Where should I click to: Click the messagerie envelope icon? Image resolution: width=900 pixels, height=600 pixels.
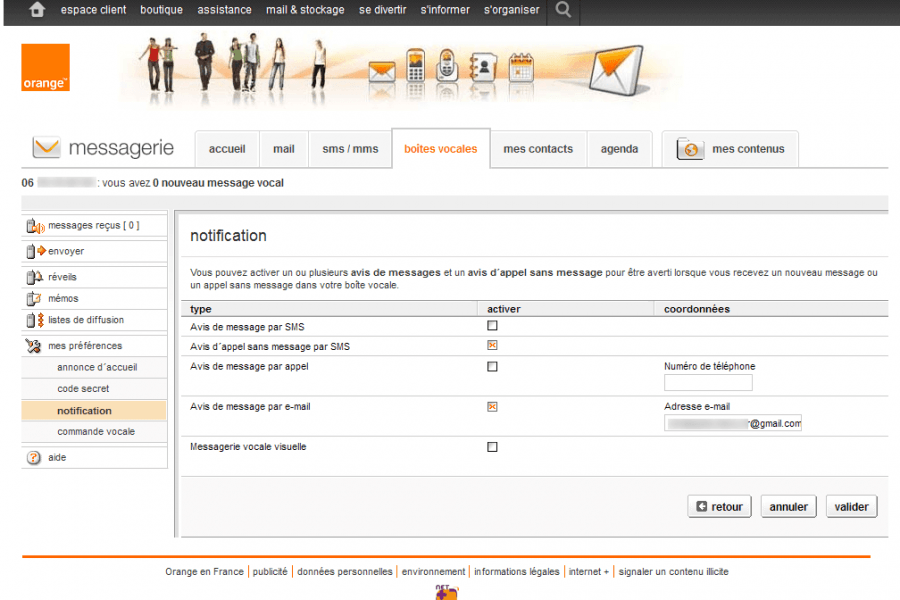[x=46, y=148]
